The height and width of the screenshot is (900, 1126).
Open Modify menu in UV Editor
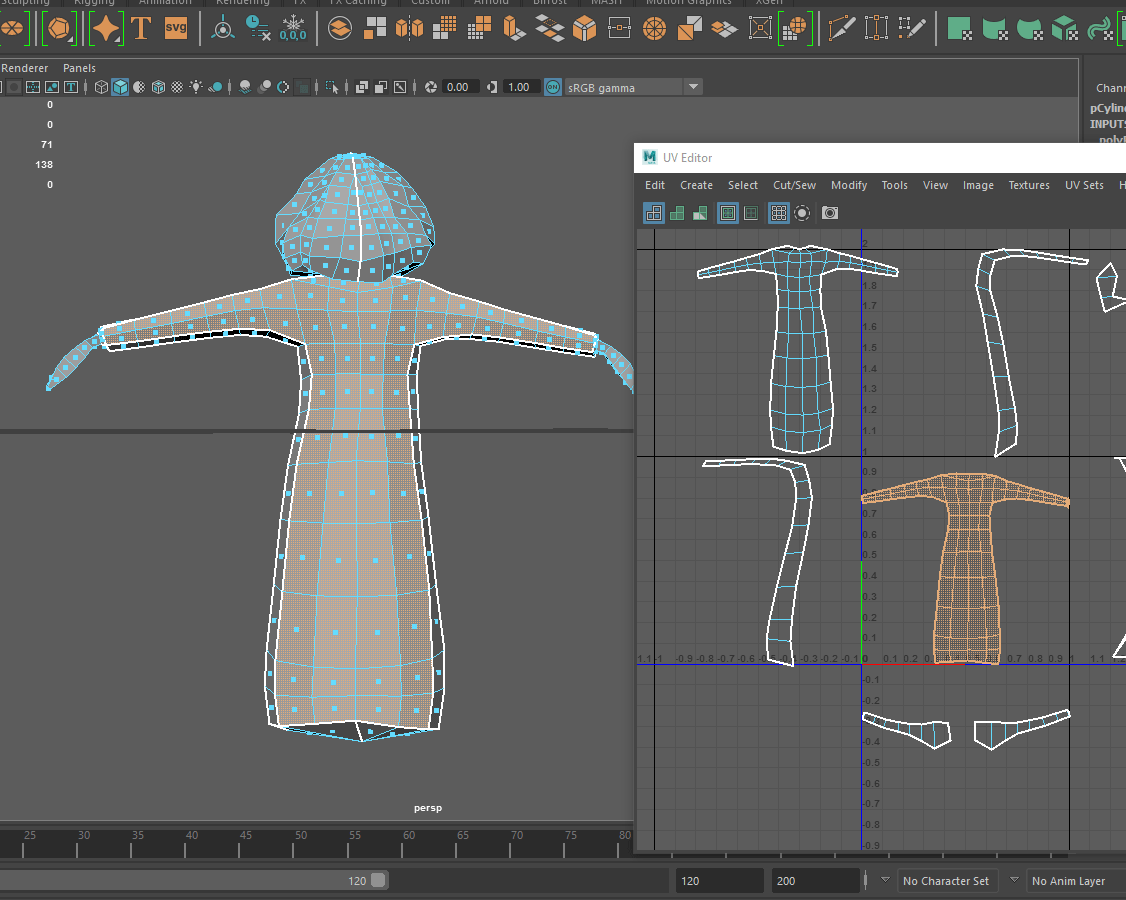(x=849, y=185)
